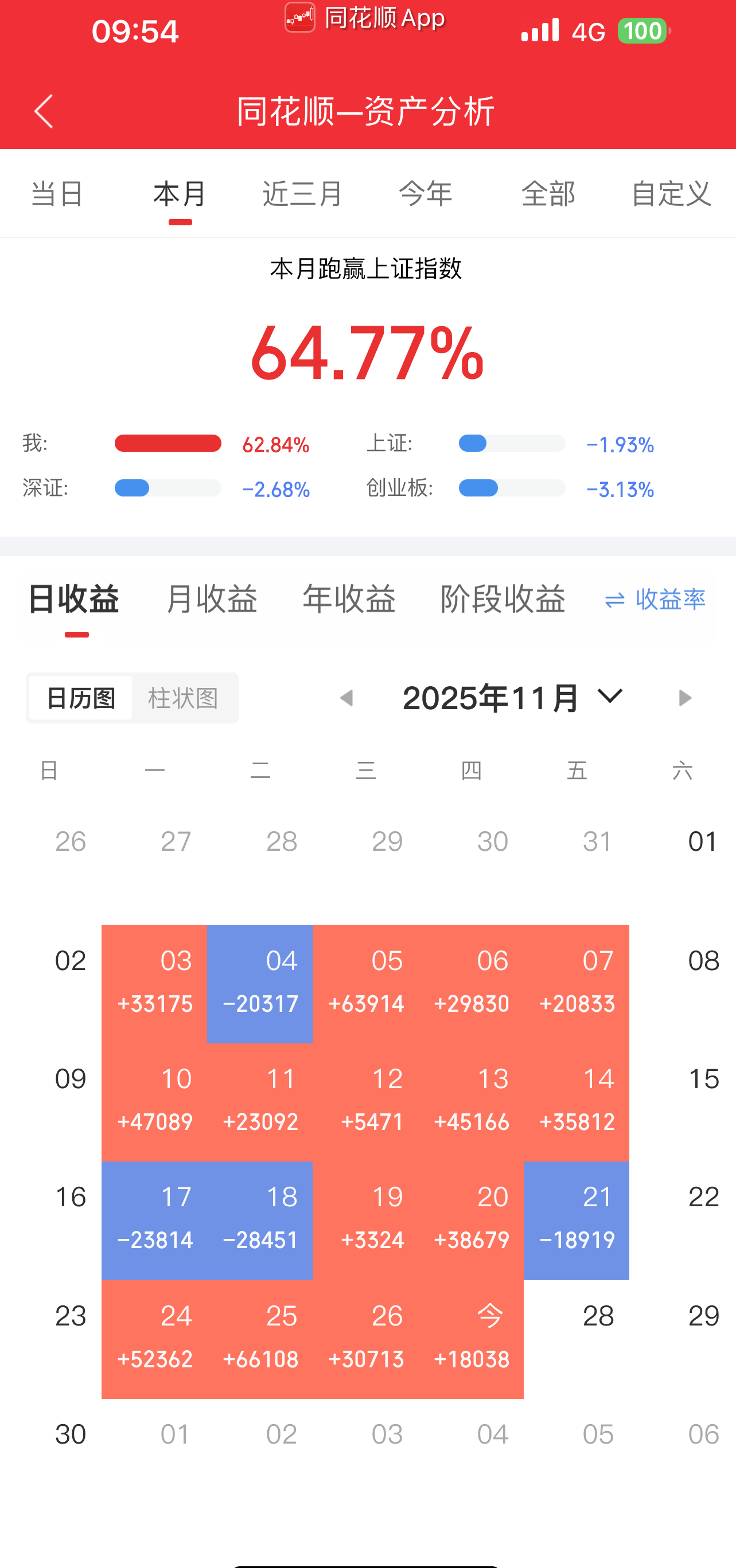Switch to 月收益 tab

pyautogui.click(x=212, y=599)
